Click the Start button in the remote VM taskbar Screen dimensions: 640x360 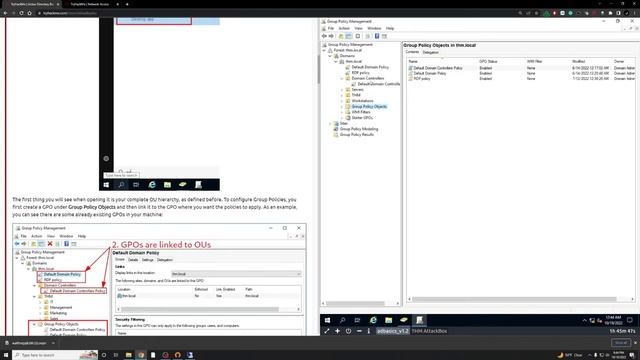coord(327,320)
